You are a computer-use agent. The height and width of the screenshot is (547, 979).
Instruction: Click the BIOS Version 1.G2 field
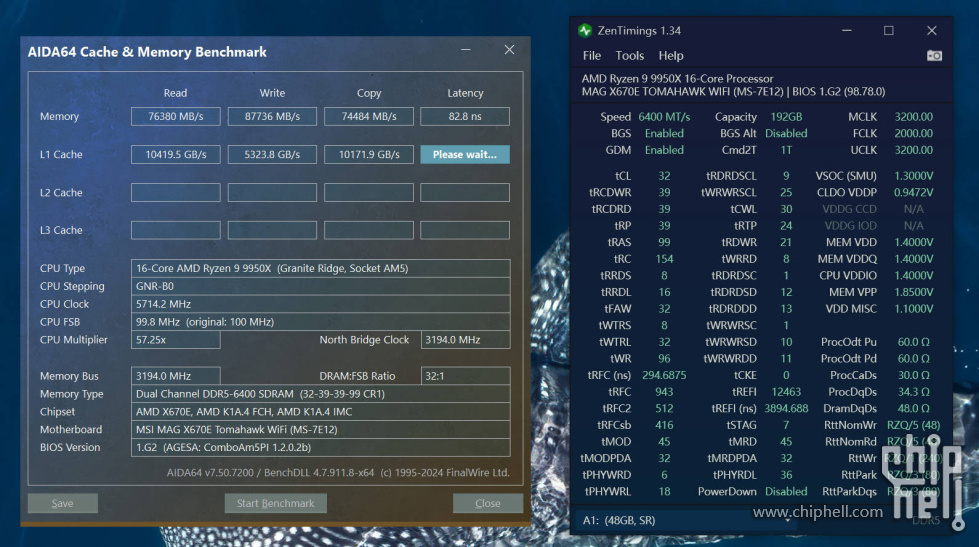point(320,448)
